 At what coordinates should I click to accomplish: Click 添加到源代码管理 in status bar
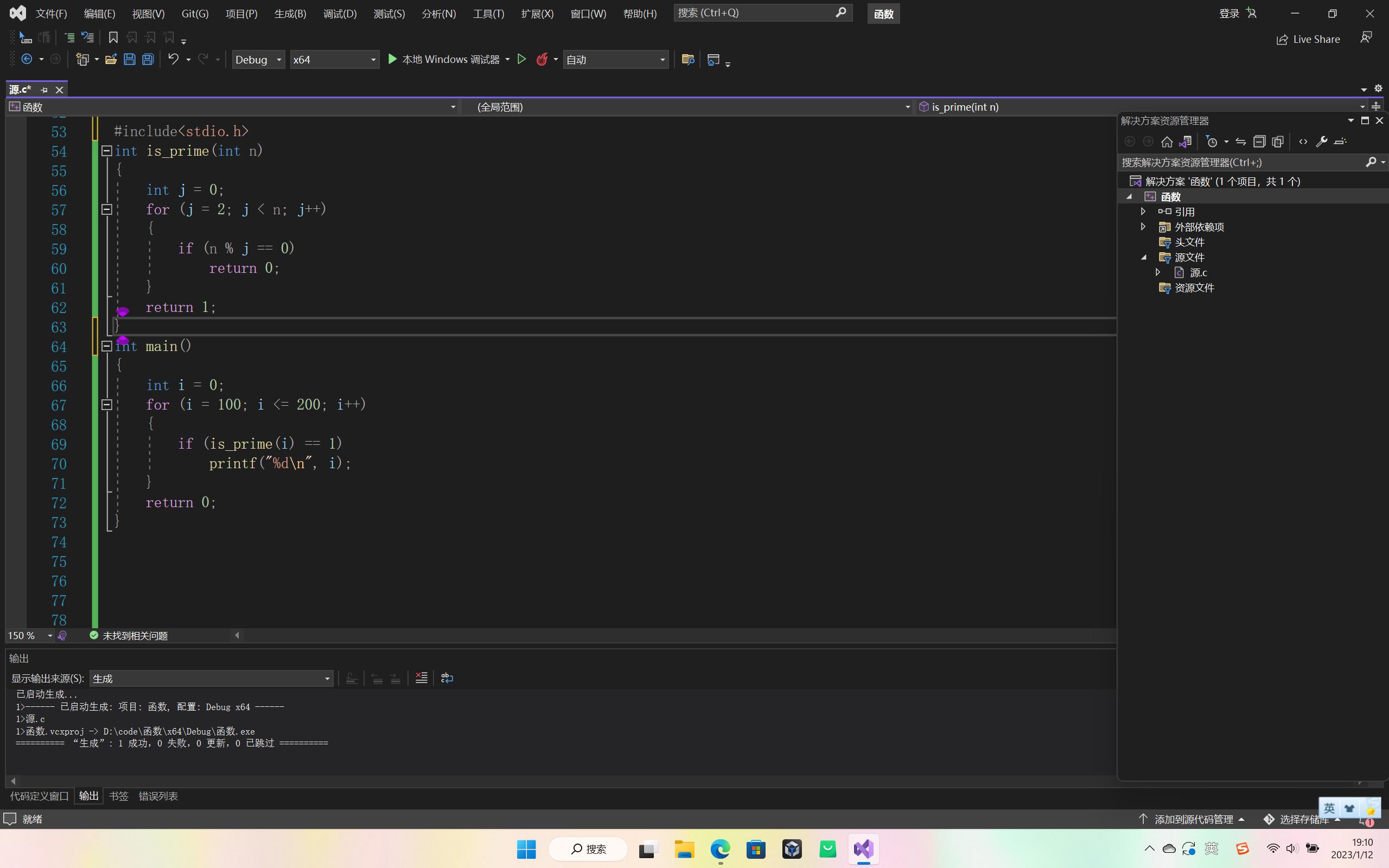click(x=1191, y=820)
